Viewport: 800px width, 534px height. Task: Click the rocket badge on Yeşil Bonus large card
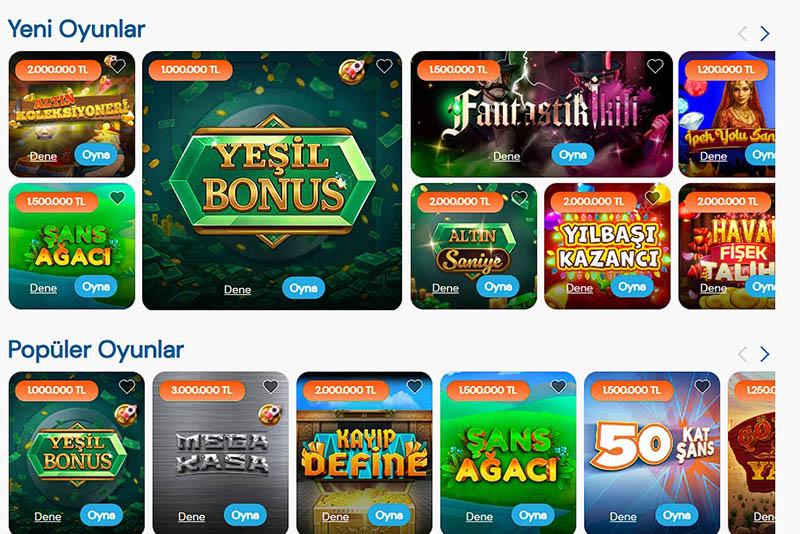point(352,71)
